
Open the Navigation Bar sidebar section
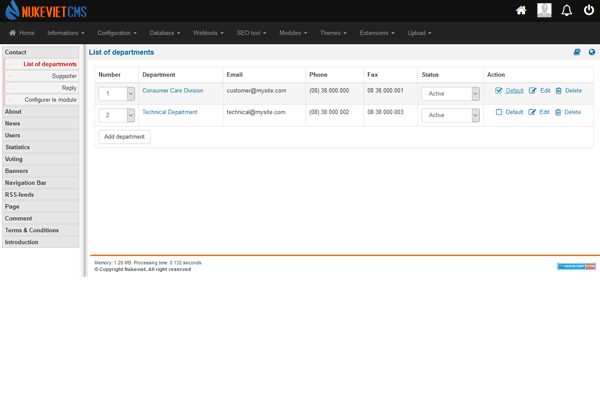26,183
